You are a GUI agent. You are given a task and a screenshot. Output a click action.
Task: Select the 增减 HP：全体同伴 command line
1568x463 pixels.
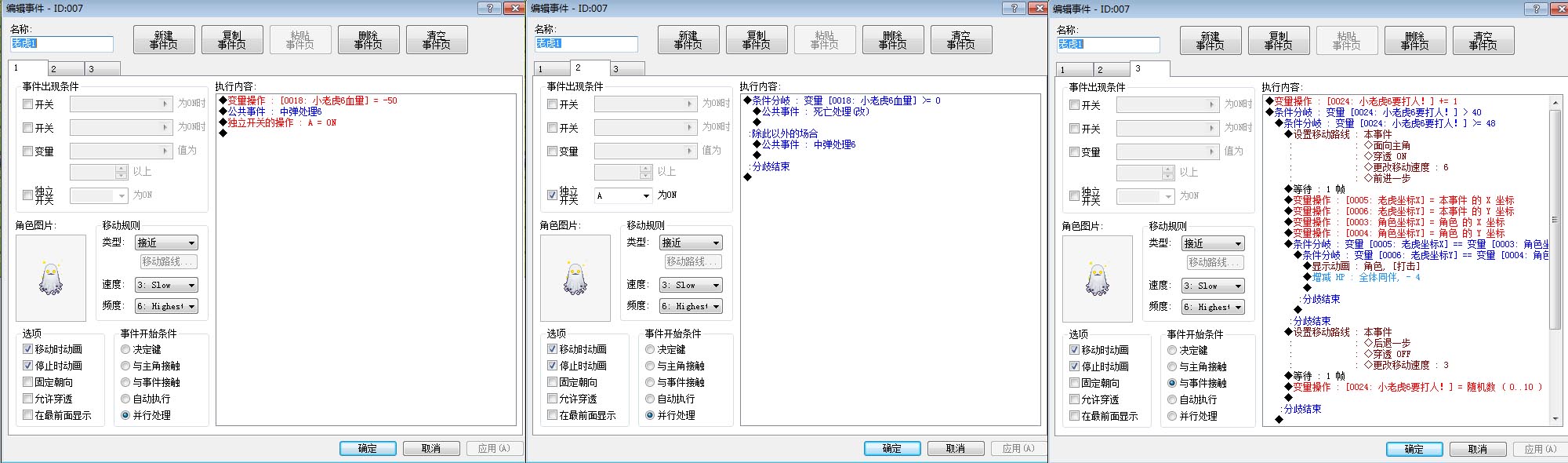pos(1362,277)
